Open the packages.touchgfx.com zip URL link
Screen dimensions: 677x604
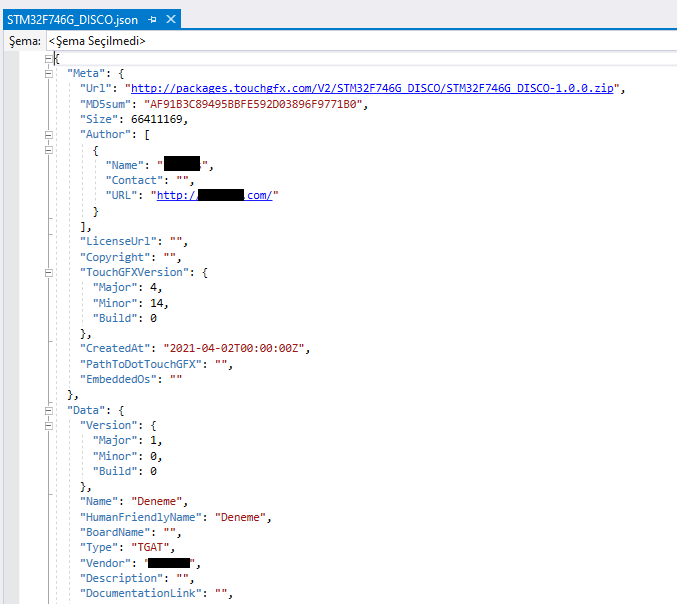tap(372, 89)
